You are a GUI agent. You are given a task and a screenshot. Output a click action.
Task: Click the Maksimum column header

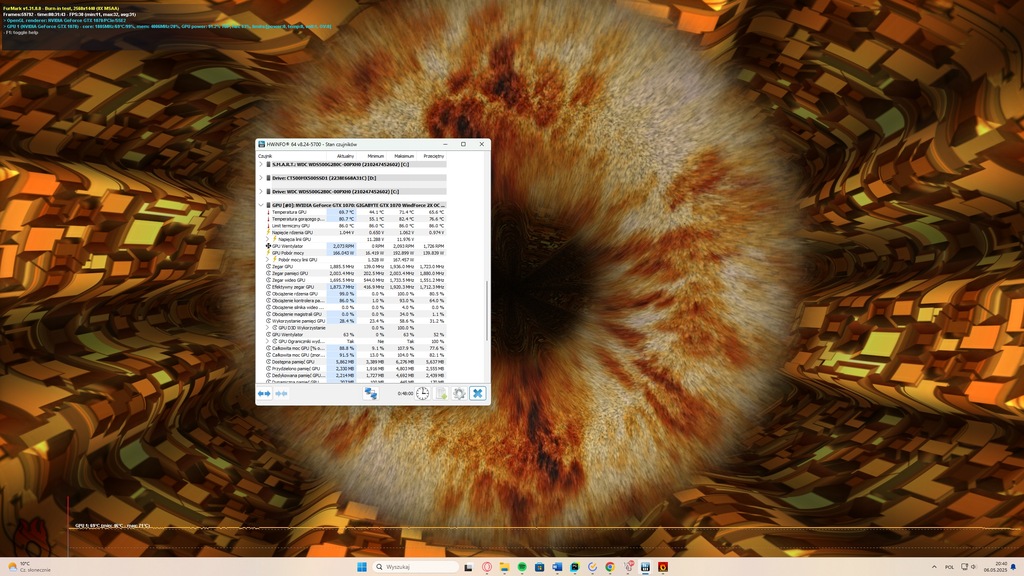[x=404, y=156]
